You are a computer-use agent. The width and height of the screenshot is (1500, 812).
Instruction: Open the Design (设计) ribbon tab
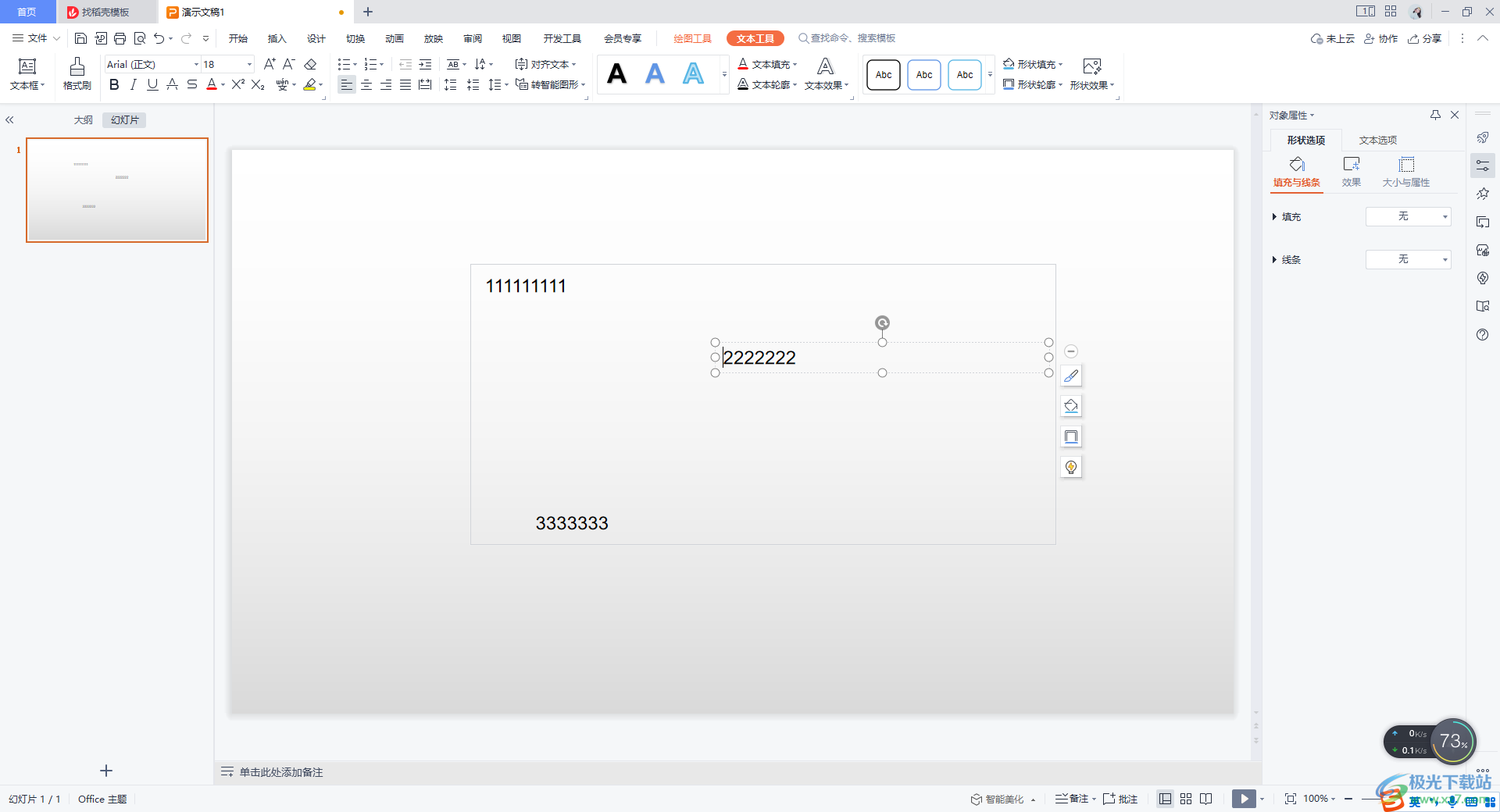point(316,38)
